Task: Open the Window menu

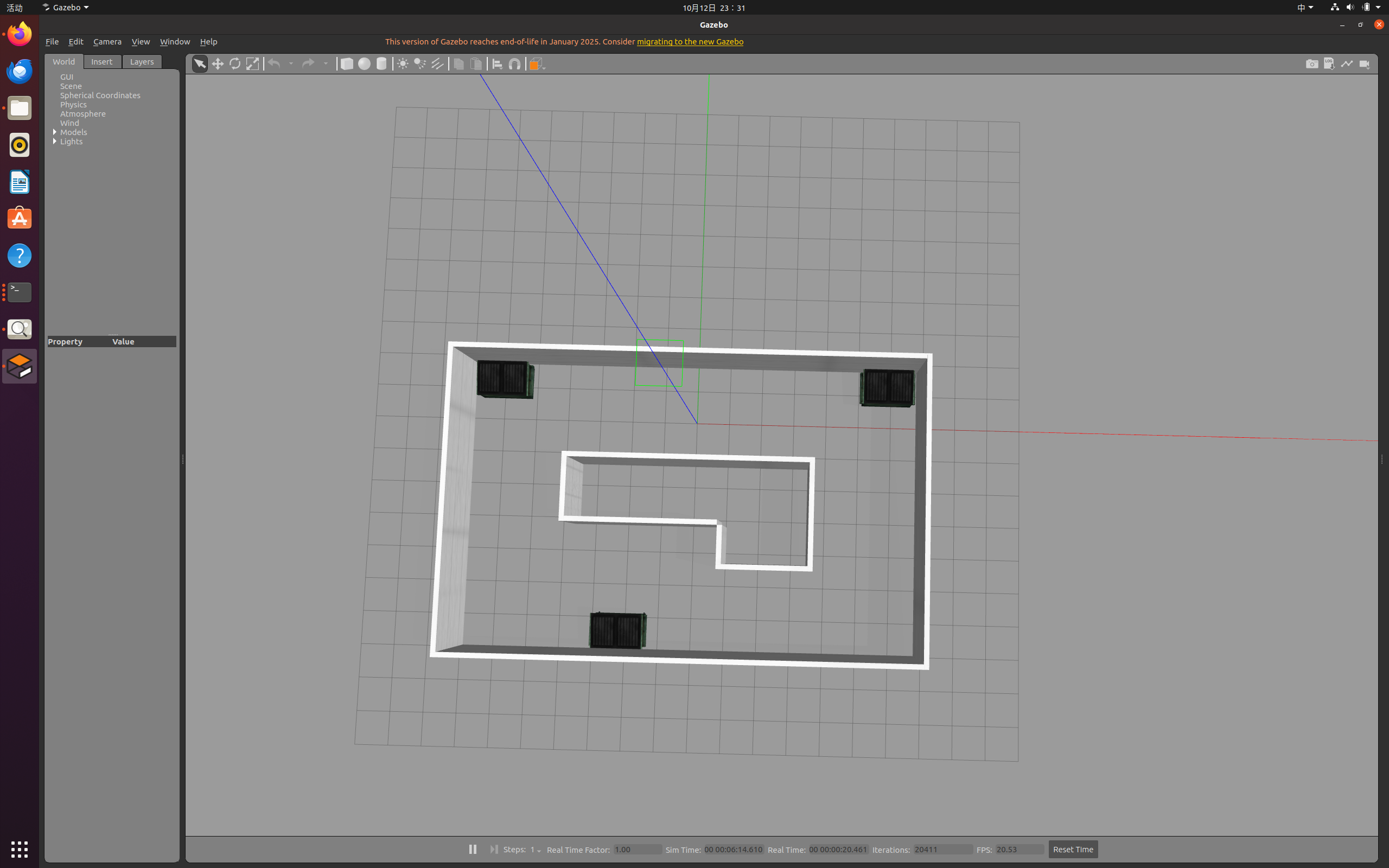Action: pos(175,41)
